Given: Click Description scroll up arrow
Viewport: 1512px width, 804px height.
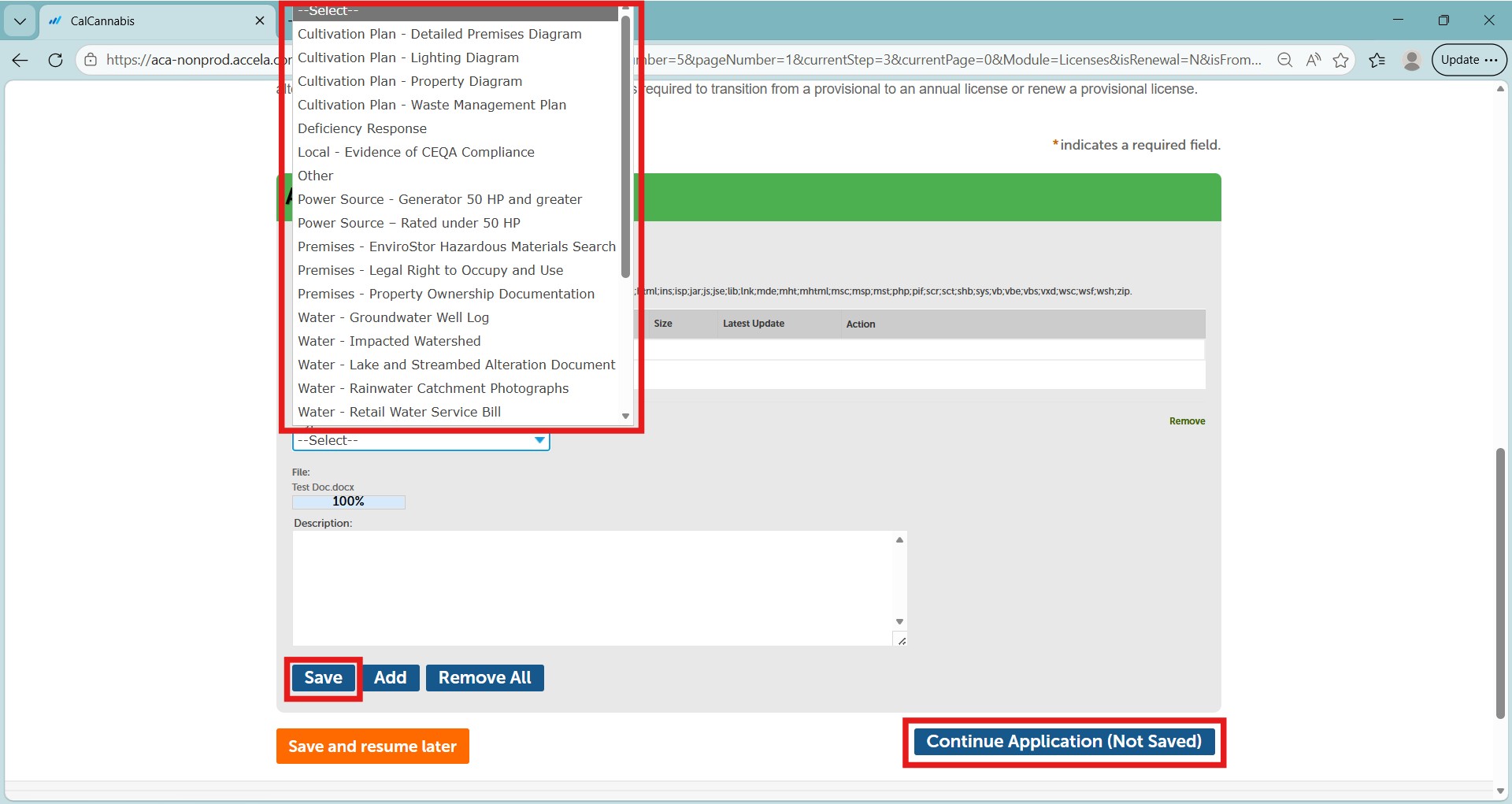Looking at the screenshot, I should 899,540.
